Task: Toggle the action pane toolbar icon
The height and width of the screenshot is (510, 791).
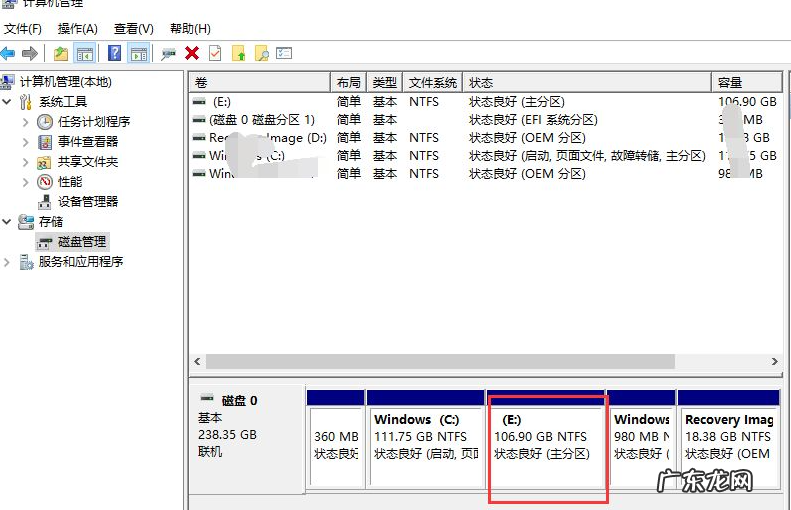Action: tap(139, 53)
